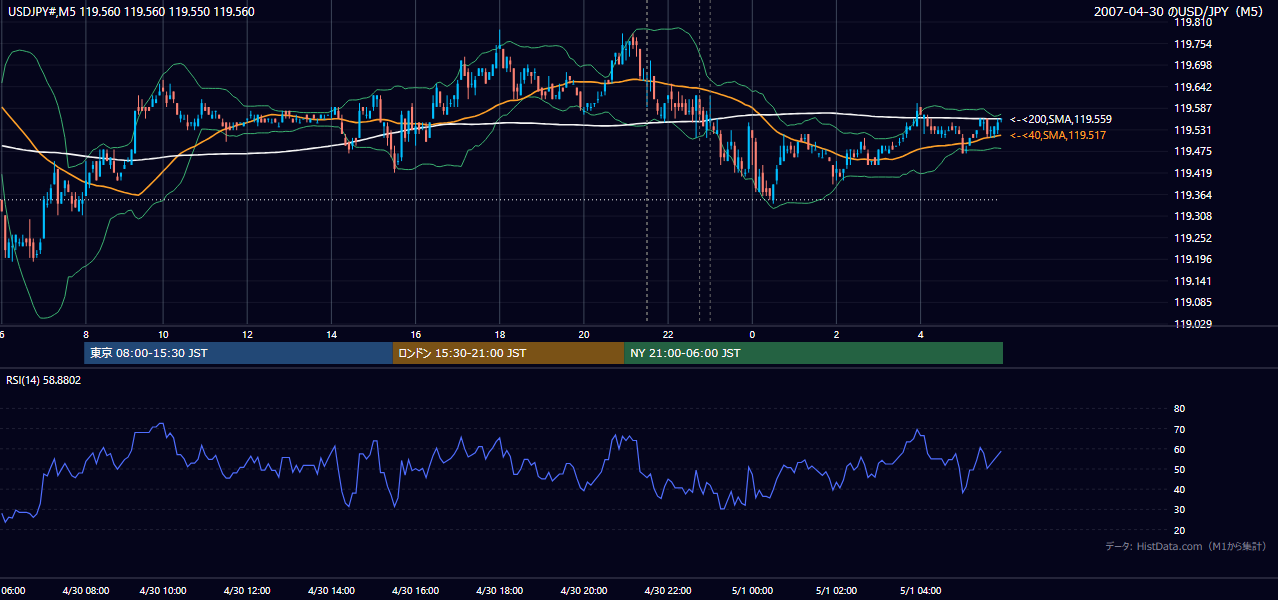Click price axis label 119.475

click(1192, 152)
